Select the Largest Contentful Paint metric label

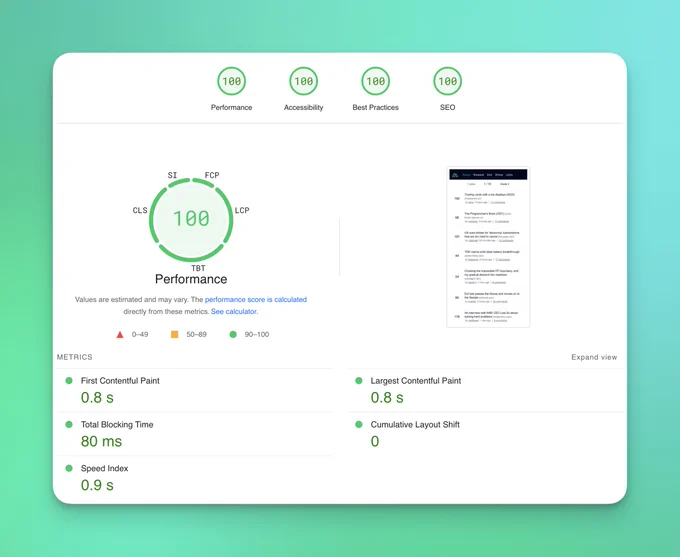coord(416,380)
